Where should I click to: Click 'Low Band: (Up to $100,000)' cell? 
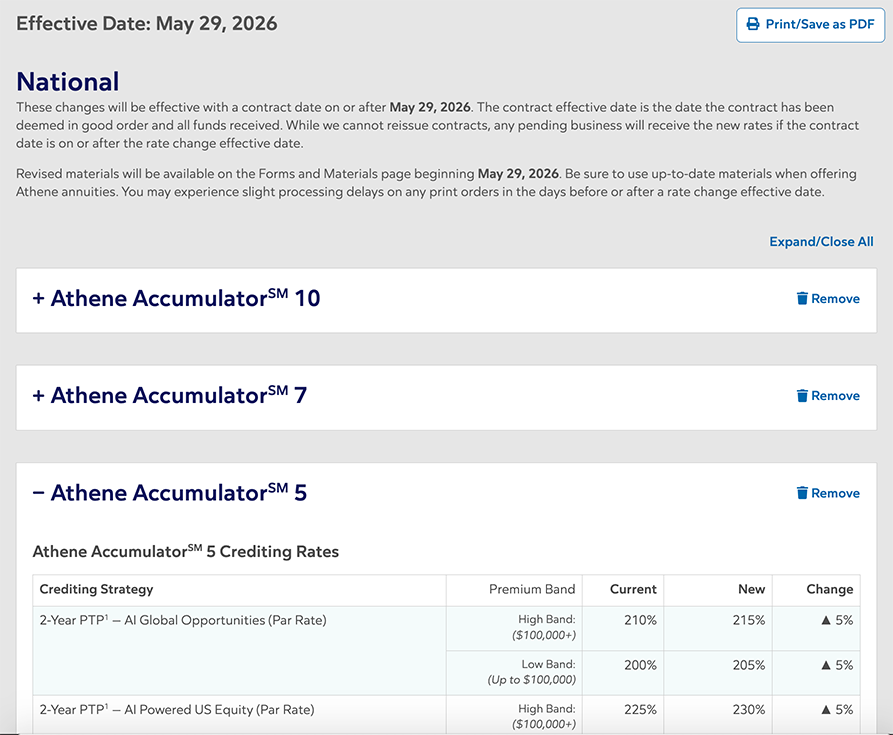pyautogui.click(x=514, y=672)
